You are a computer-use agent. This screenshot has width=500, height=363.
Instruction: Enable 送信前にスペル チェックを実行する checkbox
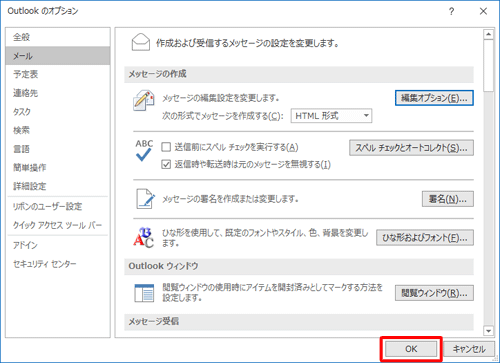166,147
